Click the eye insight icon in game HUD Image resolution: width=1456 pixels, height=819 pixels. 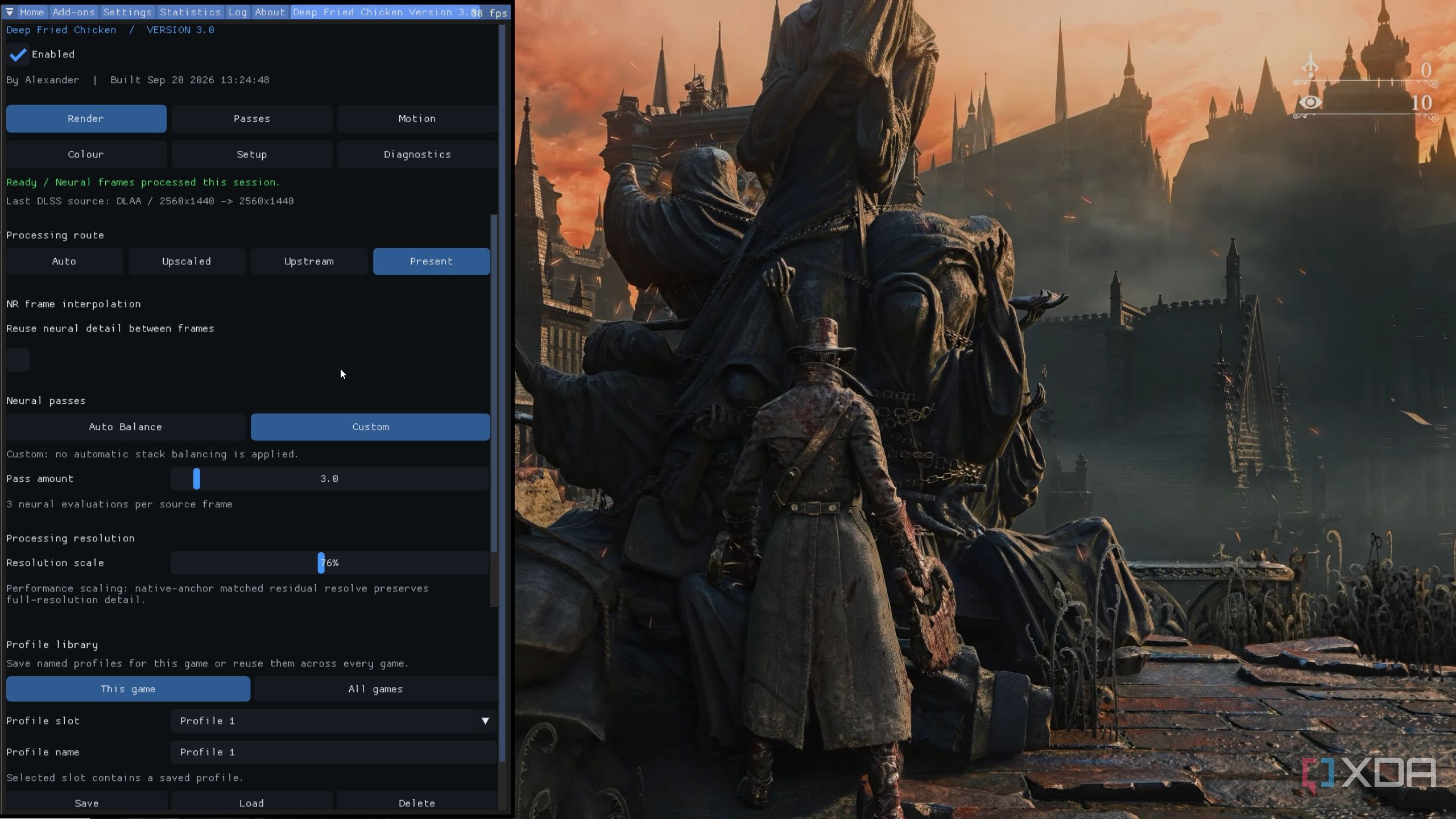point(1310,102)
